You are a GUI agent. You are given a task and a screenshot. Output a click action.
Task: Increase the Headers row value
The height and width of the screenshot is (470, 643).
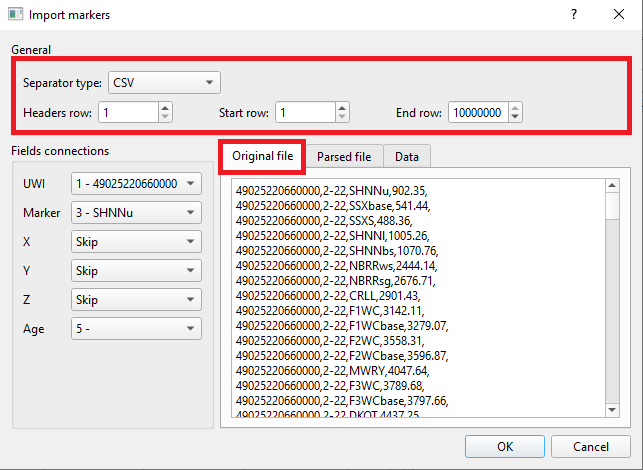[165, 107]
